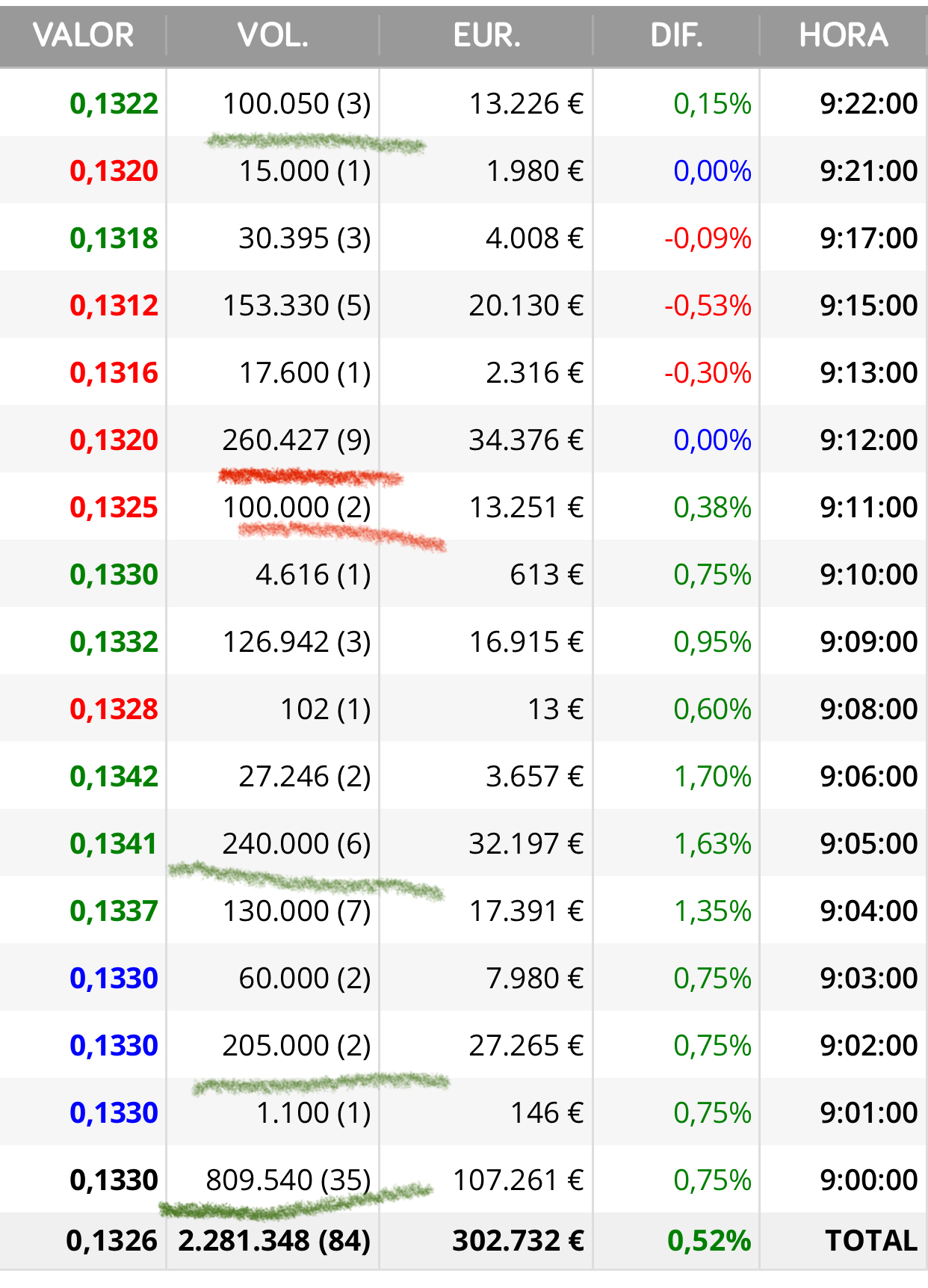Click the EUR. column header

click(486, 35)
